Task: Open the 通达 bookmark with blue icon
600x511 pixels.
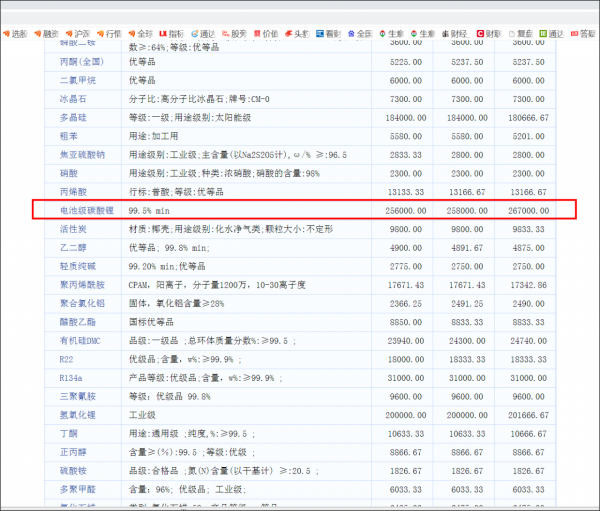Action: coord(203,34)
